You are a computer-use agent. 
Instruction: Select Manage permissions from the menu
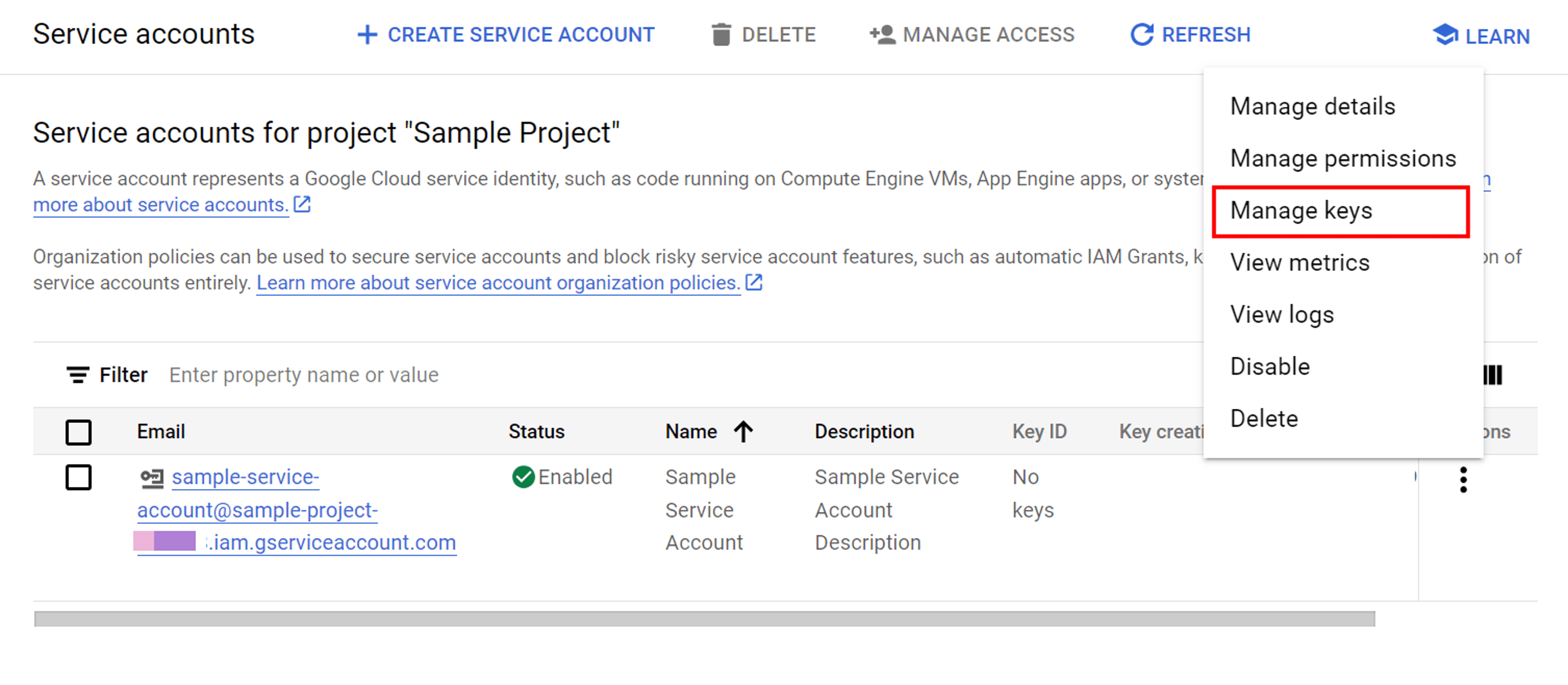1343,158
